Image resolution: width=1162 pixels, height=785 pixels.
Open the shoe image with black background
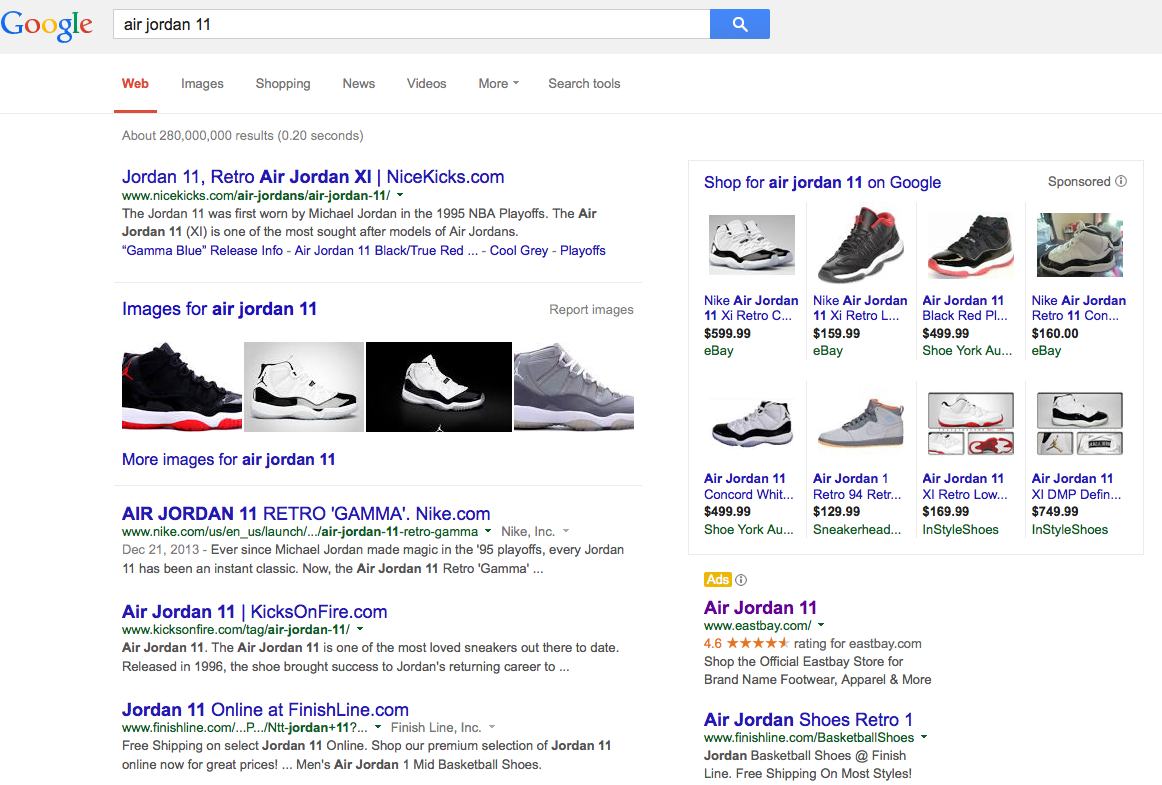[x=439, y=386]
